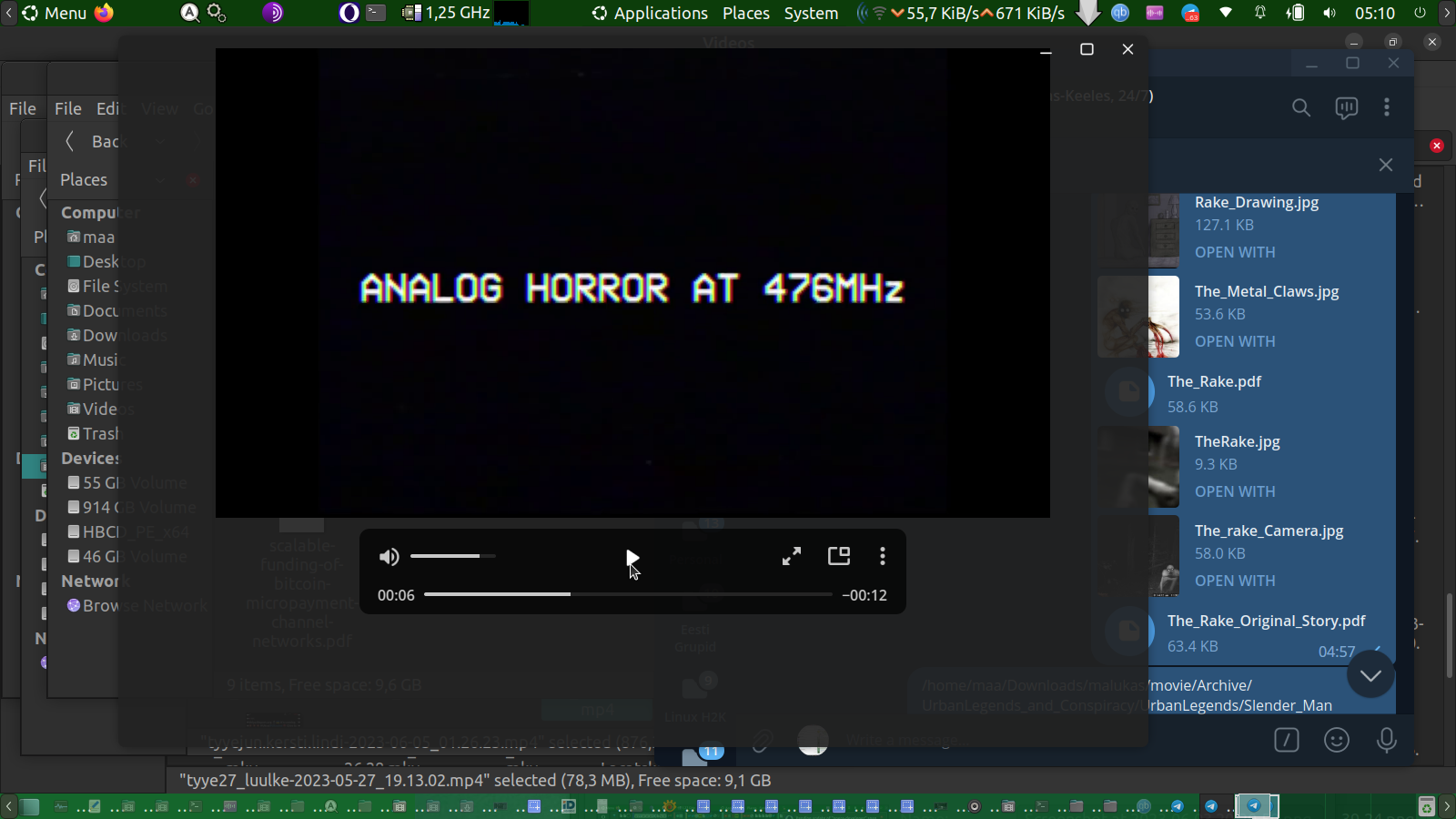The height and width of the screenshot is (819, 1456).
Task: Search in the Telegram chat
Action: pos(1301,108)
